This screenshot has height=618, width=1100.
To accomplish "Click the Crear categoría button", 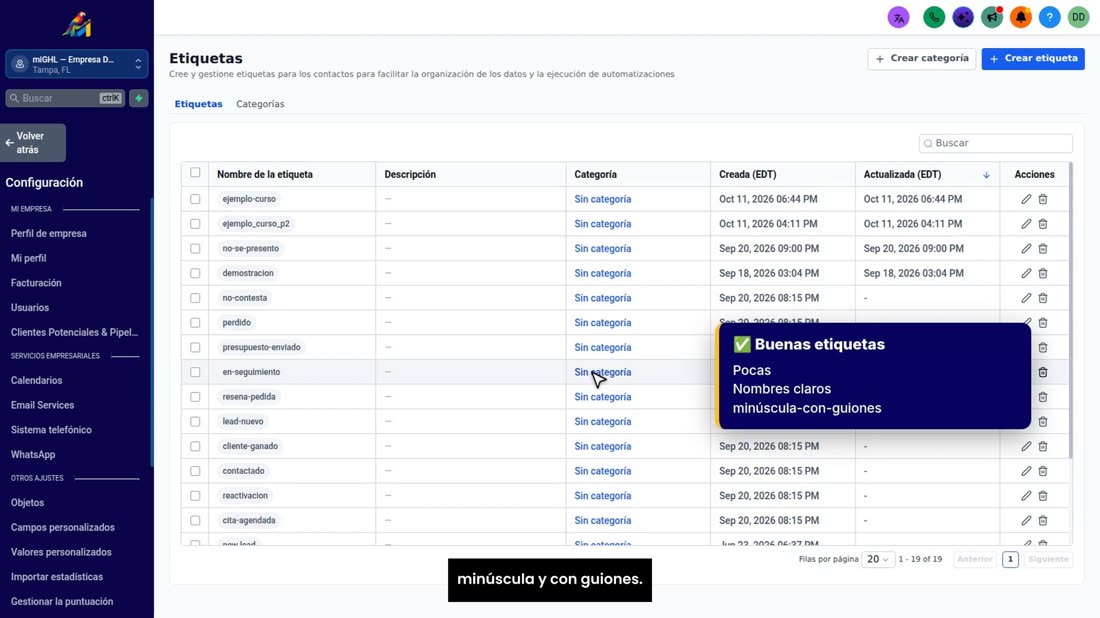I will pos(922,59).
